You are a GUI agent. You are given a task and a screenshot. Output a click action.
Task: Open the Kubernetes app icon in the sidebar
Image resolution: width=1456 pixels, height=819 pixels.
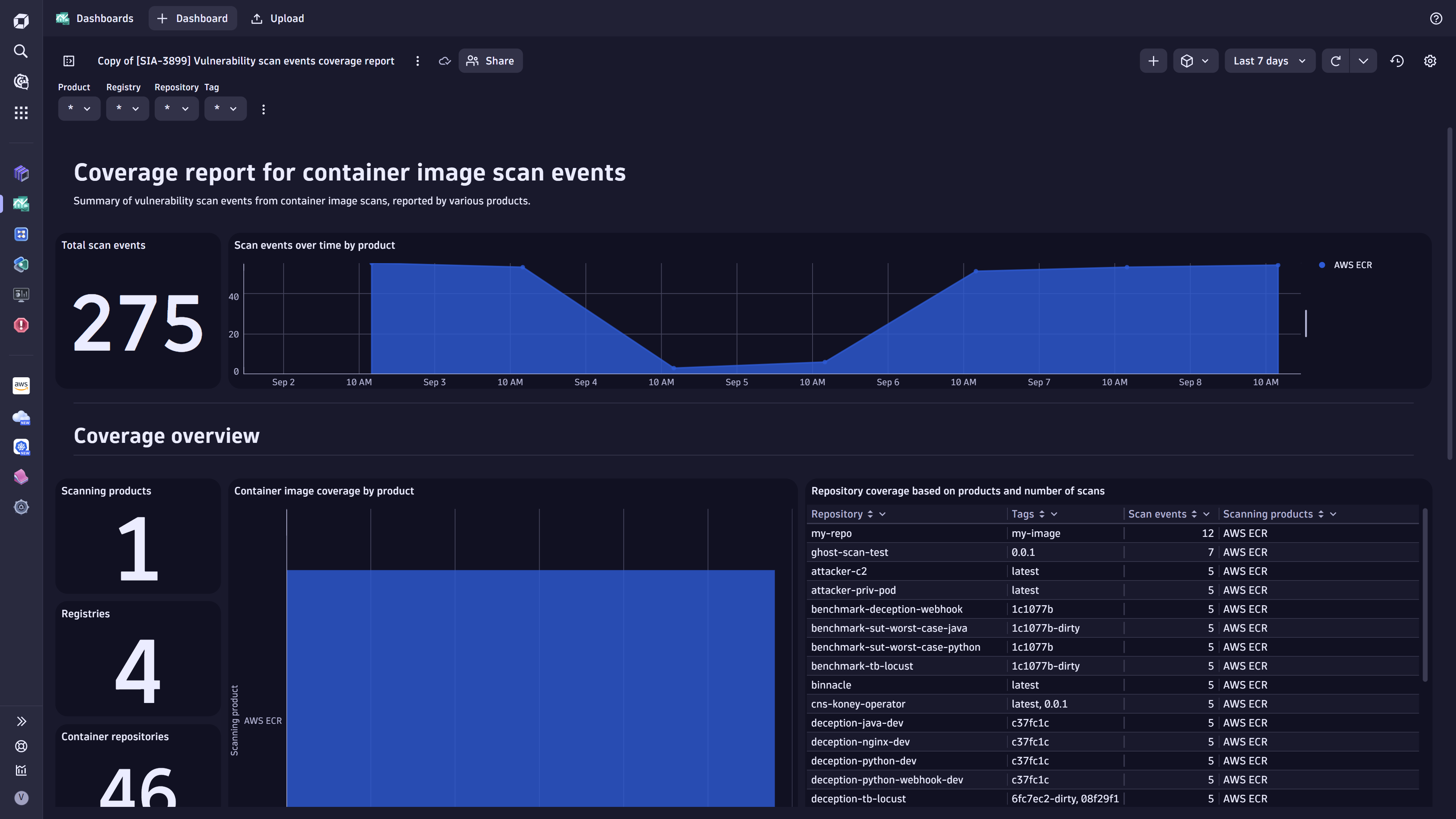click(x=21, y=447)
